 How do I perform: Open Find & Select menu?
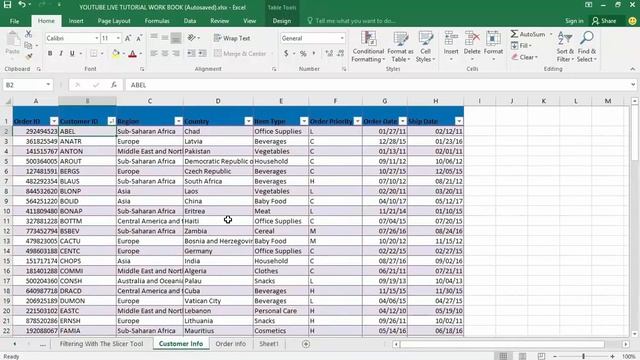587,47
